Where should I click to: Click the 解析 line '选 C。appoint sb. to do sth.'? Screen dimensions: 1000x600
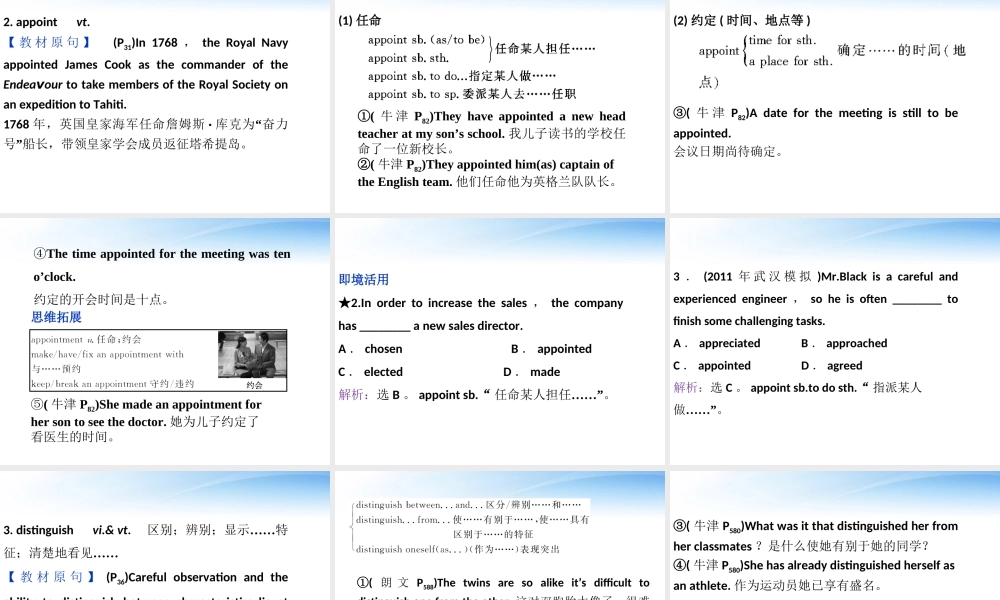click(x=797, y=399)
